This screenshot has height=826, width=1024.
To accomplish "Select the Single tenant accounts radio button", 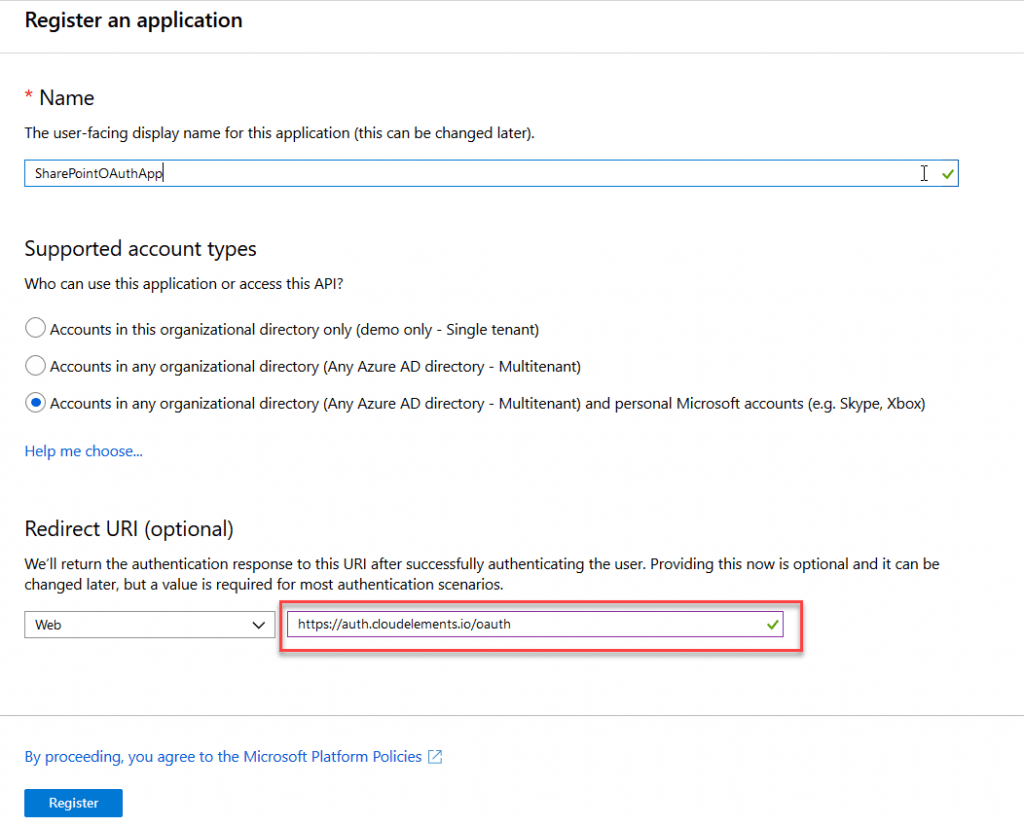I will 35,328.
